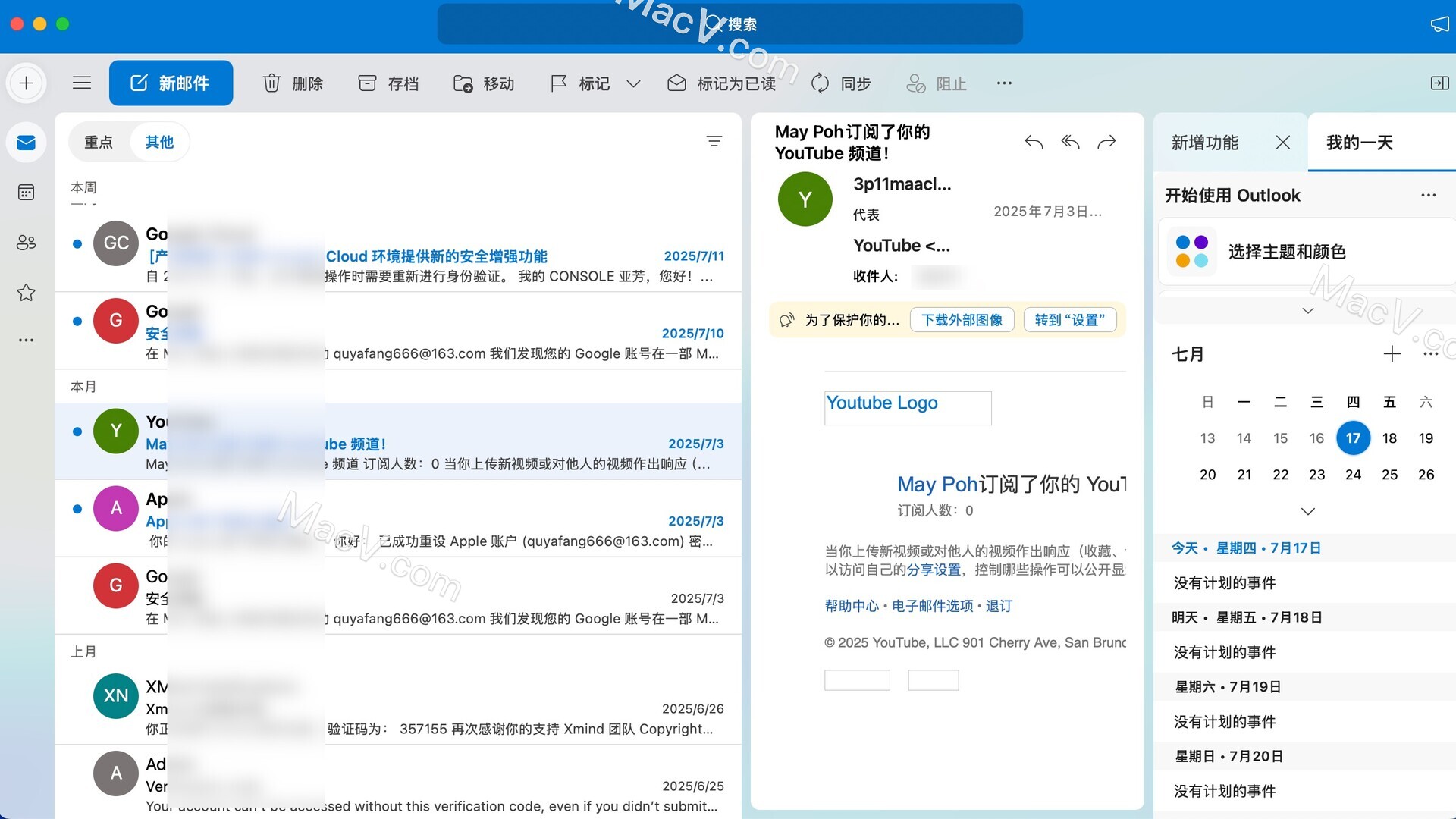Open the message list filter icon

point(714,141)
